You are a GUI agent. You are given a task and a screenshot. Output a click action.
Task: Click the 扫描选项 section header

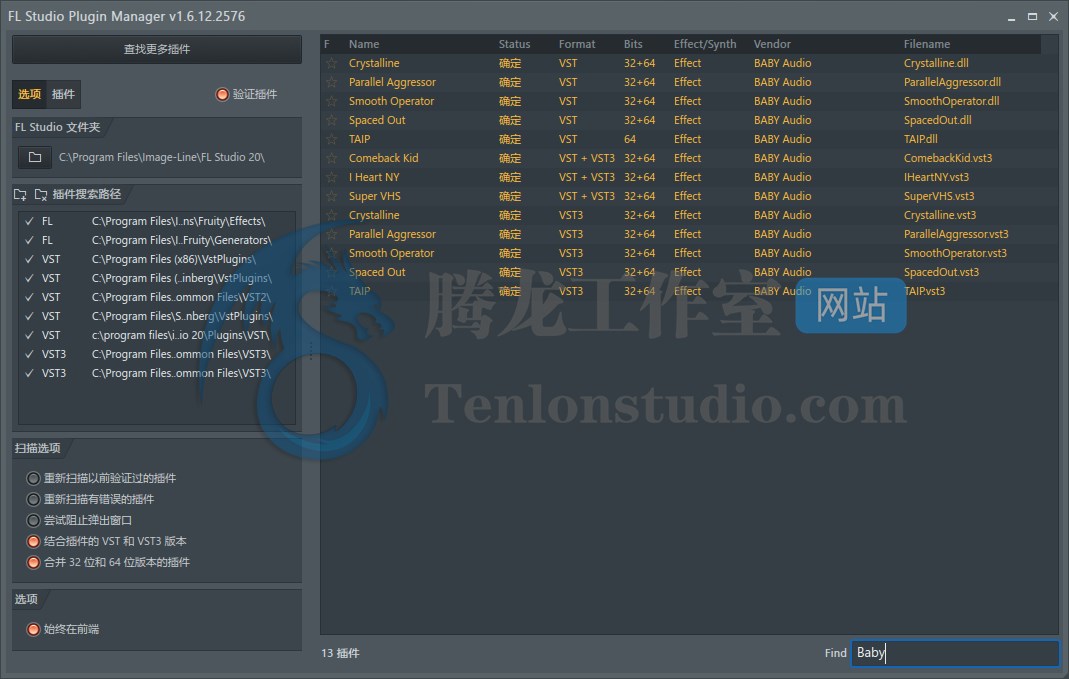(x=37, y=449)
